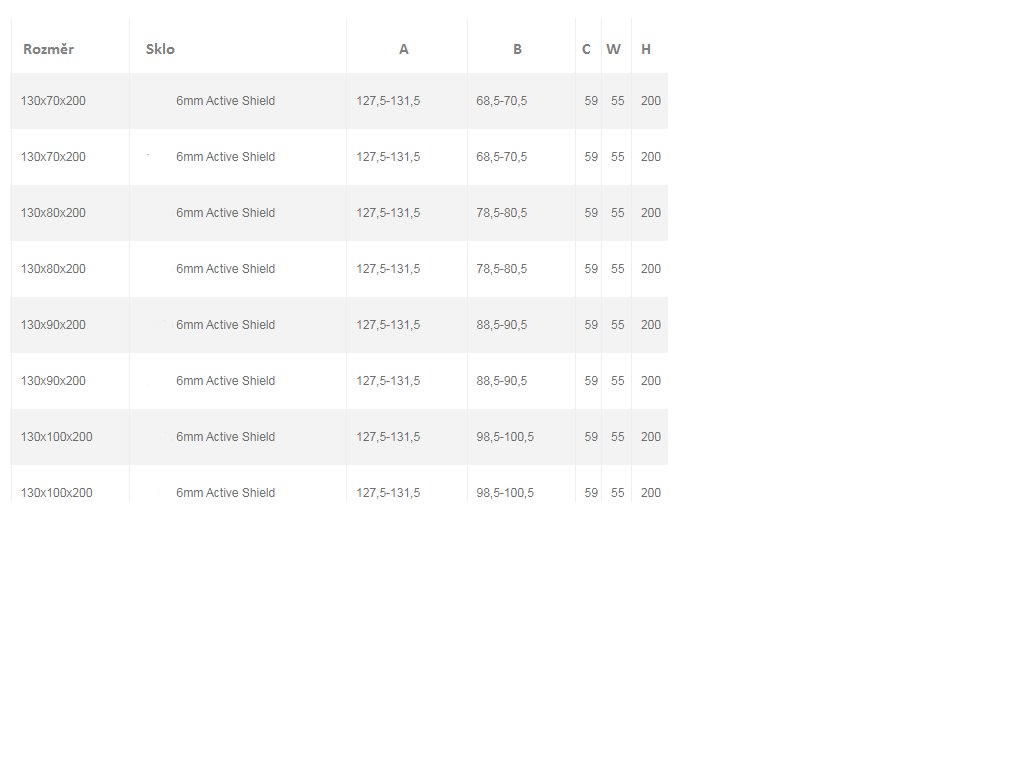Select 78,5-80,5 in the white row

click(502, 269)
